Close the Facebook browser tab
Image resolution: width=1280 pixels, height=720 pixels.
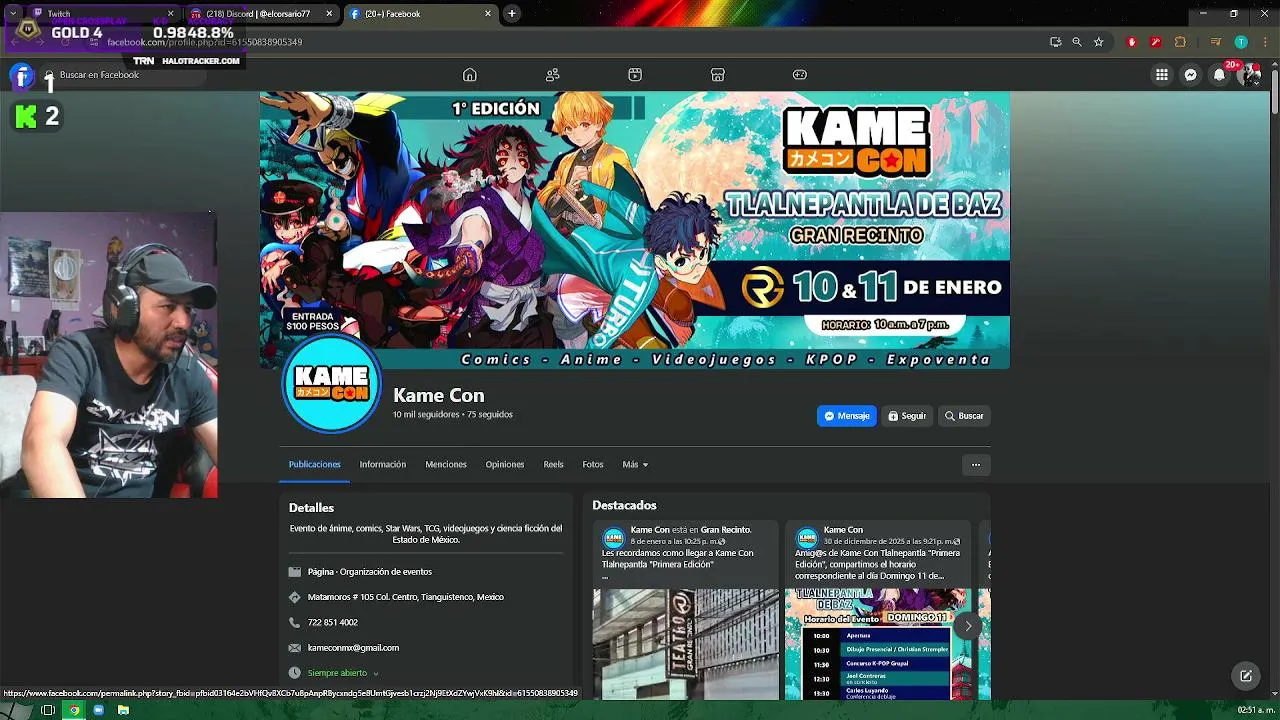tap(488, 14)
